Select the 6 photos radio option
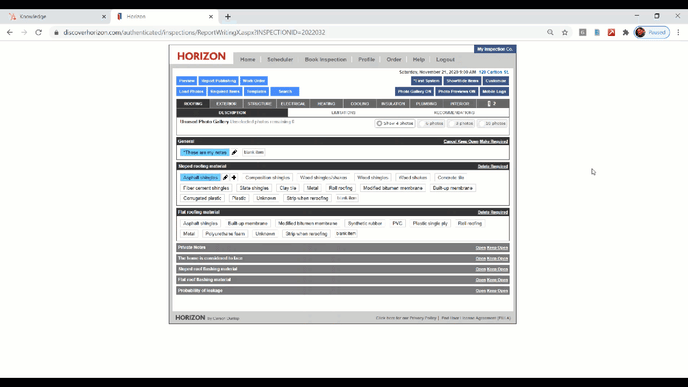This screenshot has height=387, width=688. (x=432, y=124)
